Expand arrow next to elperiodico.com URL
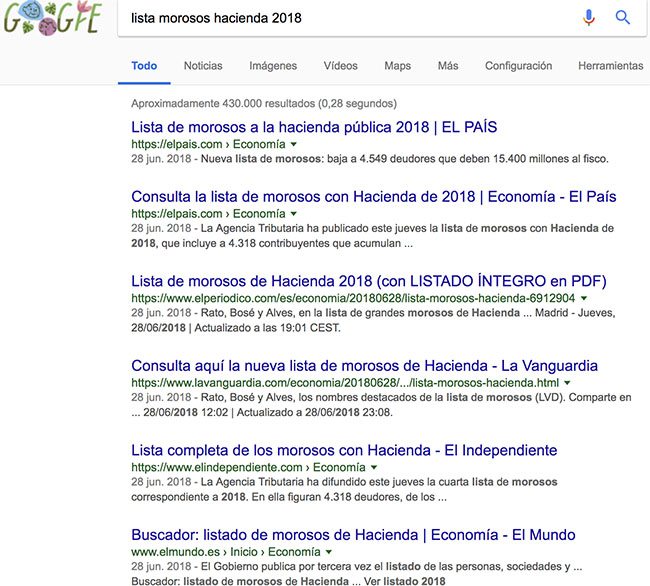 (584, 298)
